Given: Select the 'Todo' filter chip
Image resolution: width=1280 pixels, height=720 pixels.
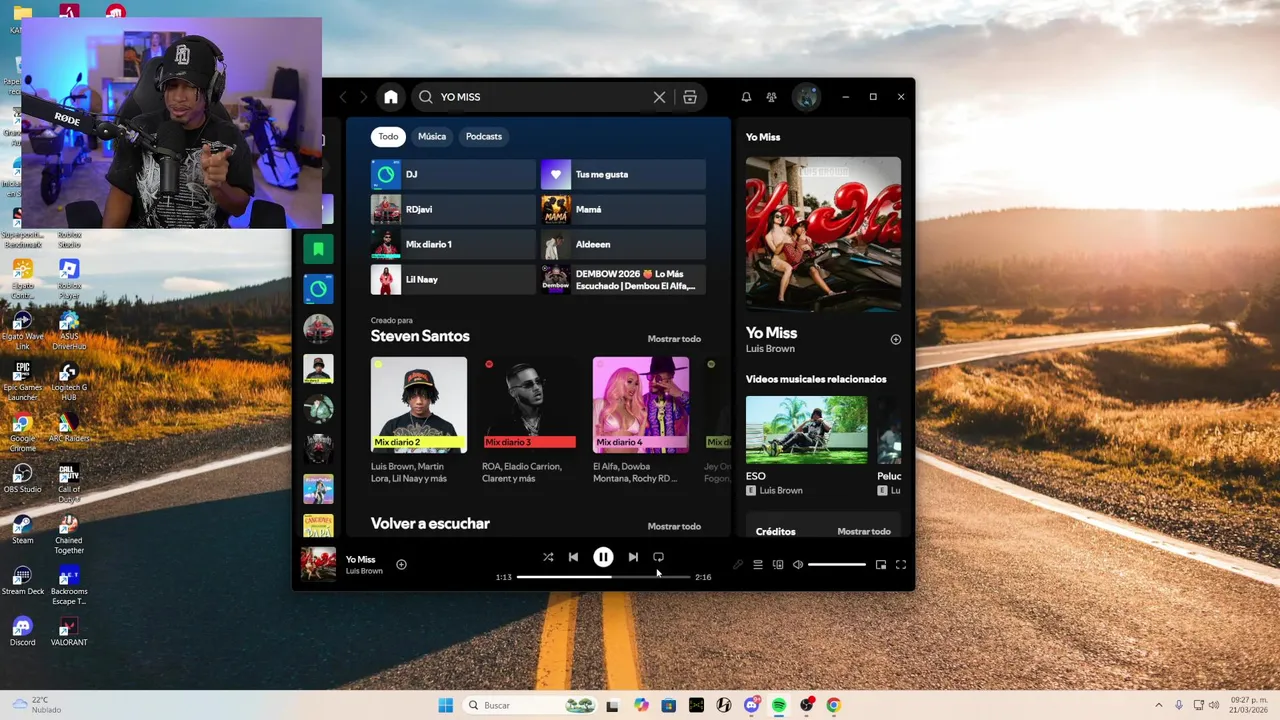Looking at the screenshot, I should (388, 137).
